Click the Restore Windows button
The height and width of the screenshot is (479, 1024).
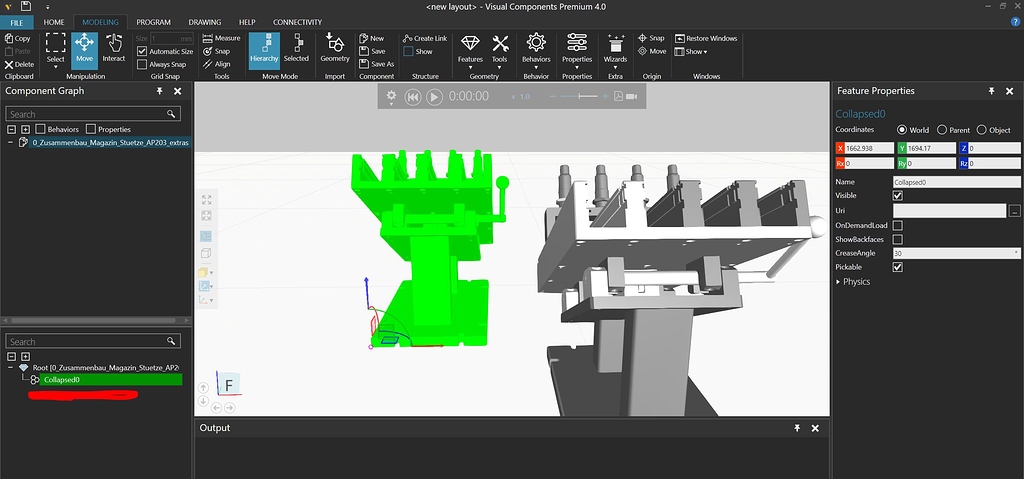(706, 38)
